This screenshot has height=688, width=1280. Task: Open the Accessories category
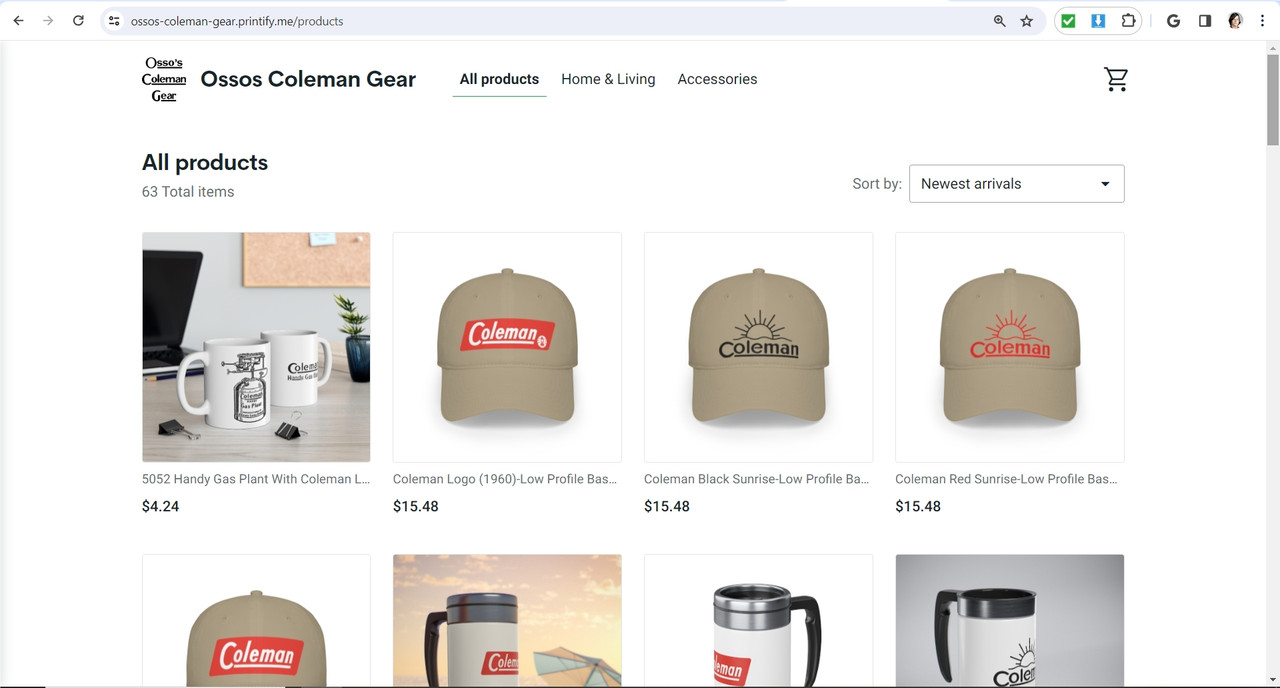pyautogui.click(x=717, y=79)
